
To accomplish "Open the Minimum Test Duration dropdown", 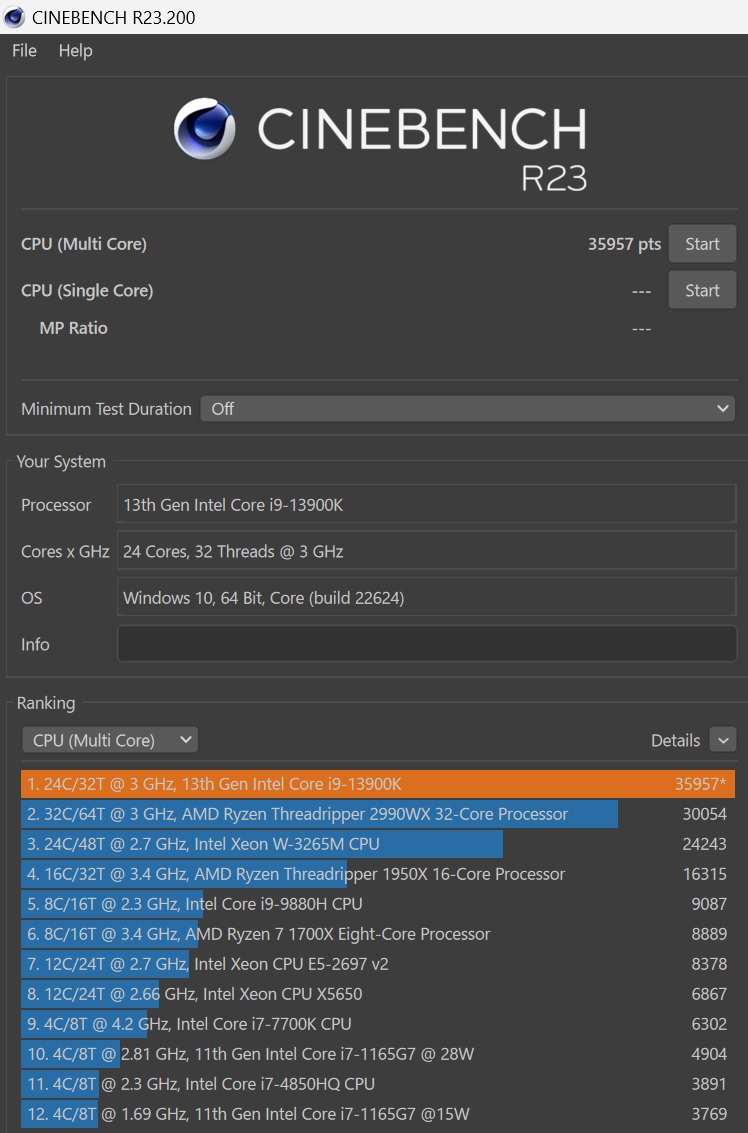I will tap(468, 409).
